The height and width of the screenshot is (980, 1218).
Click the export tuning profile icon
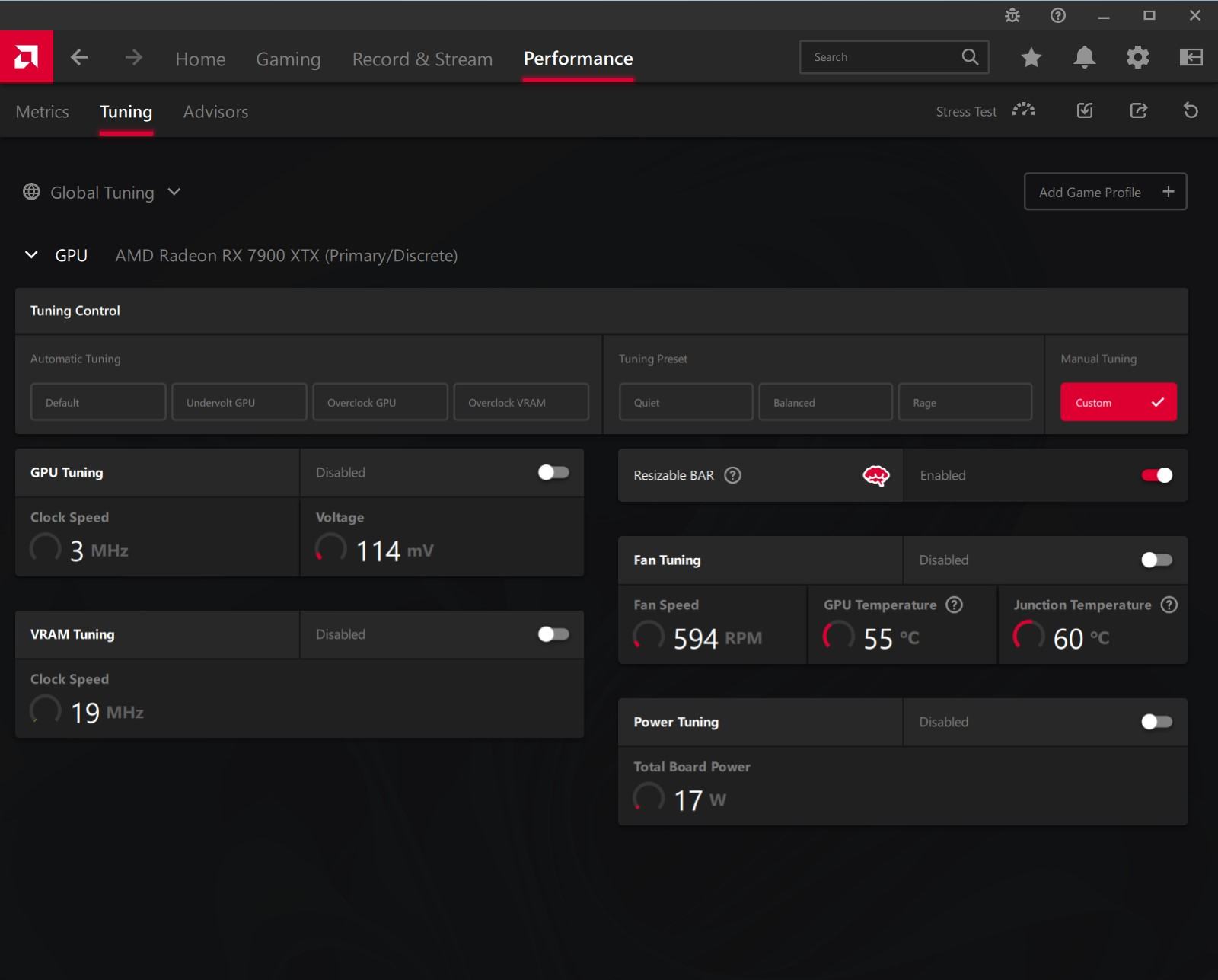pos(1139,110)
